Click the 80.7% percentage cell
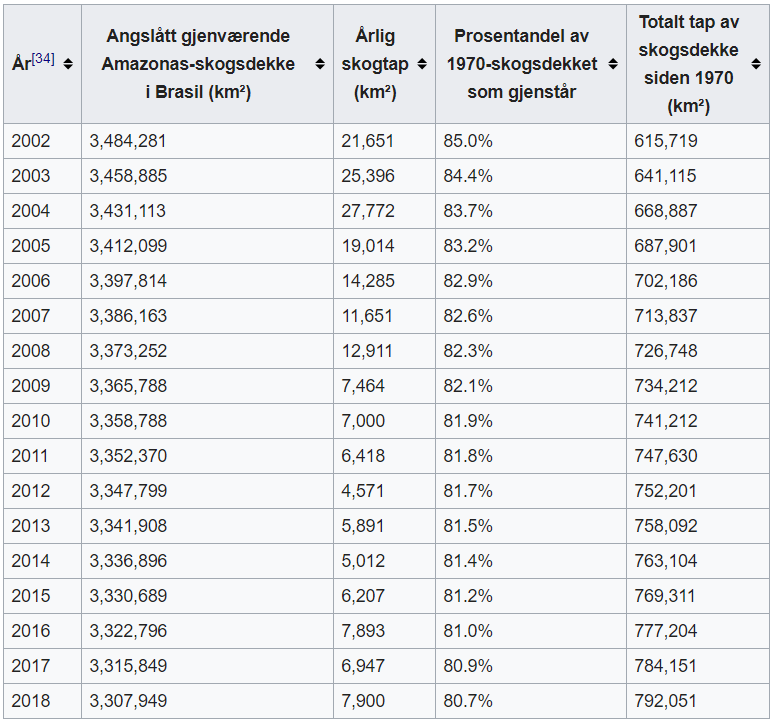 coord(468,701)
